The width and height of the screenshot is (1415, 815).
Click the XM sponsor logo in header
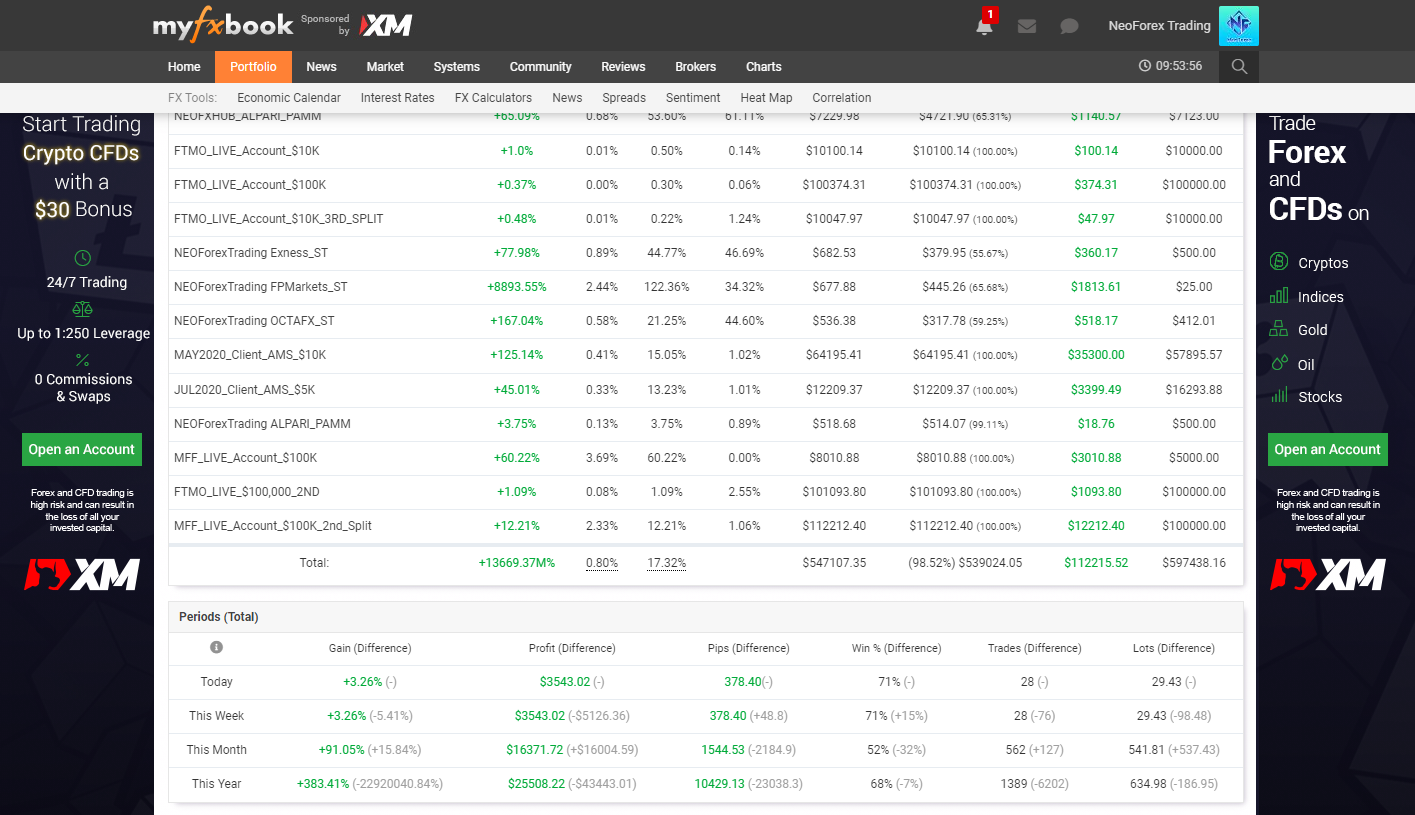(386, 25)
